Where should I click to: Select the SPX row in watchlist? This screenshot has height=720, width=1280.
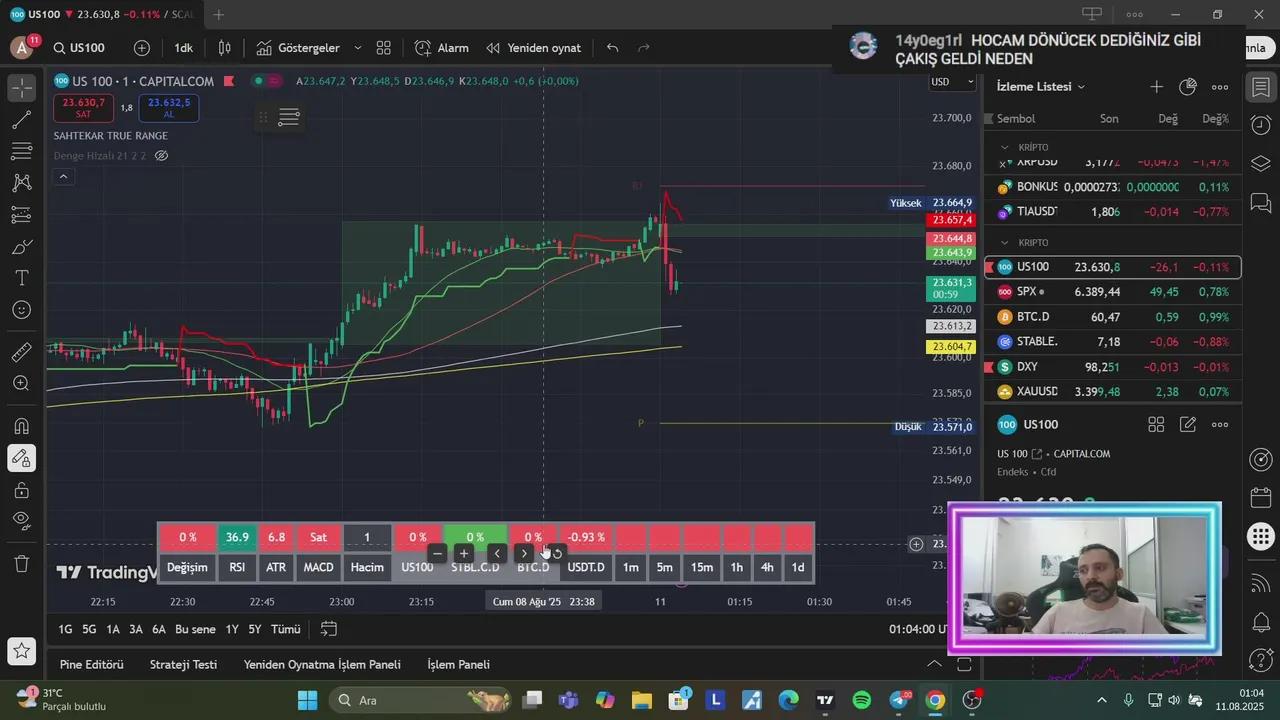1112,292
